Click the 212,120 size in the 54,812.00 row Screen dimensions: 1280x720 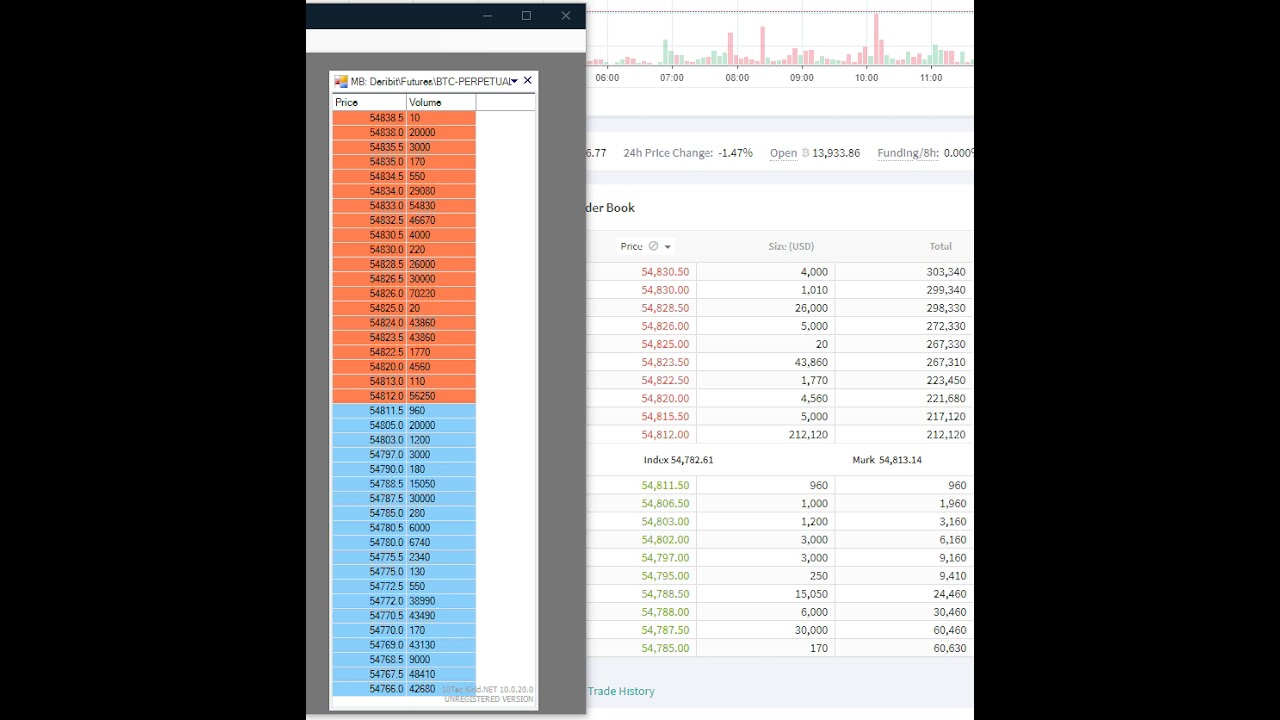807,434
